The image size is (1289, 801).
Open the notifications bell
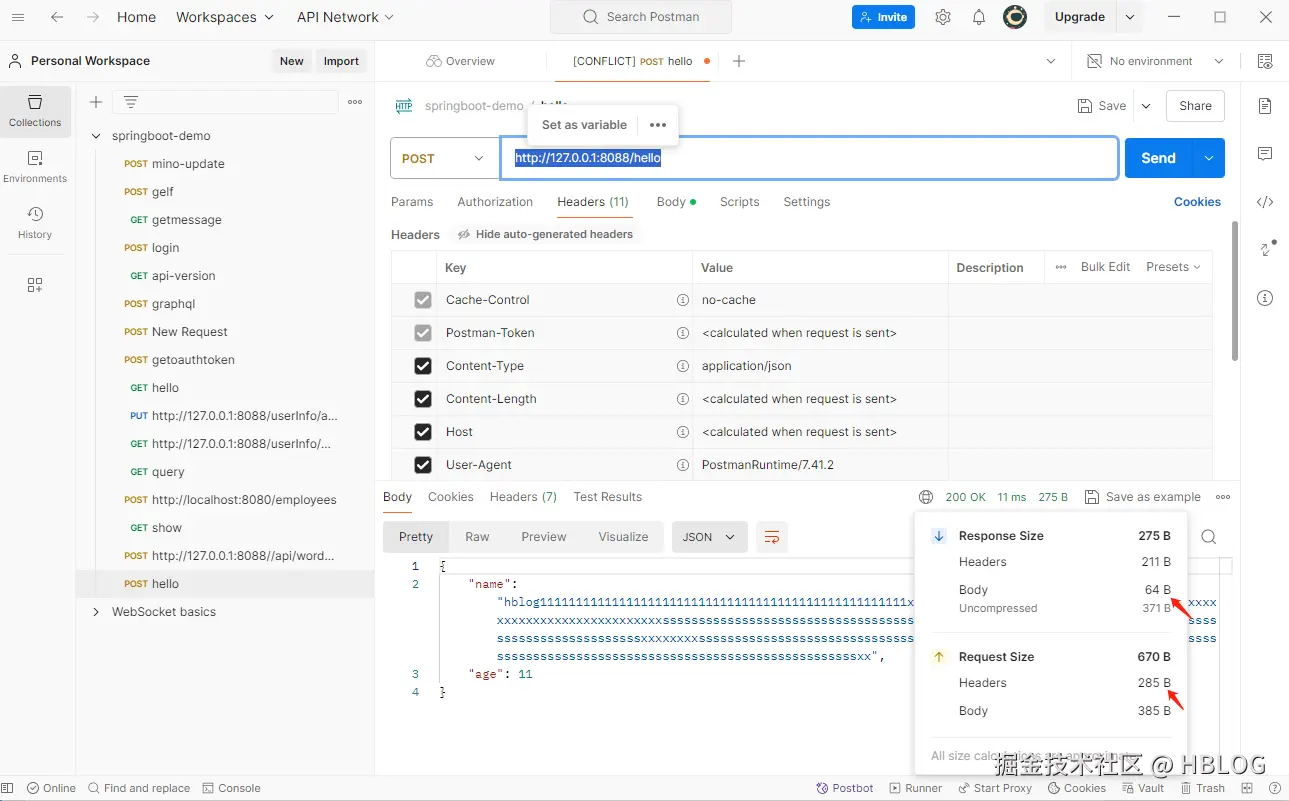[x=979, y=17]
